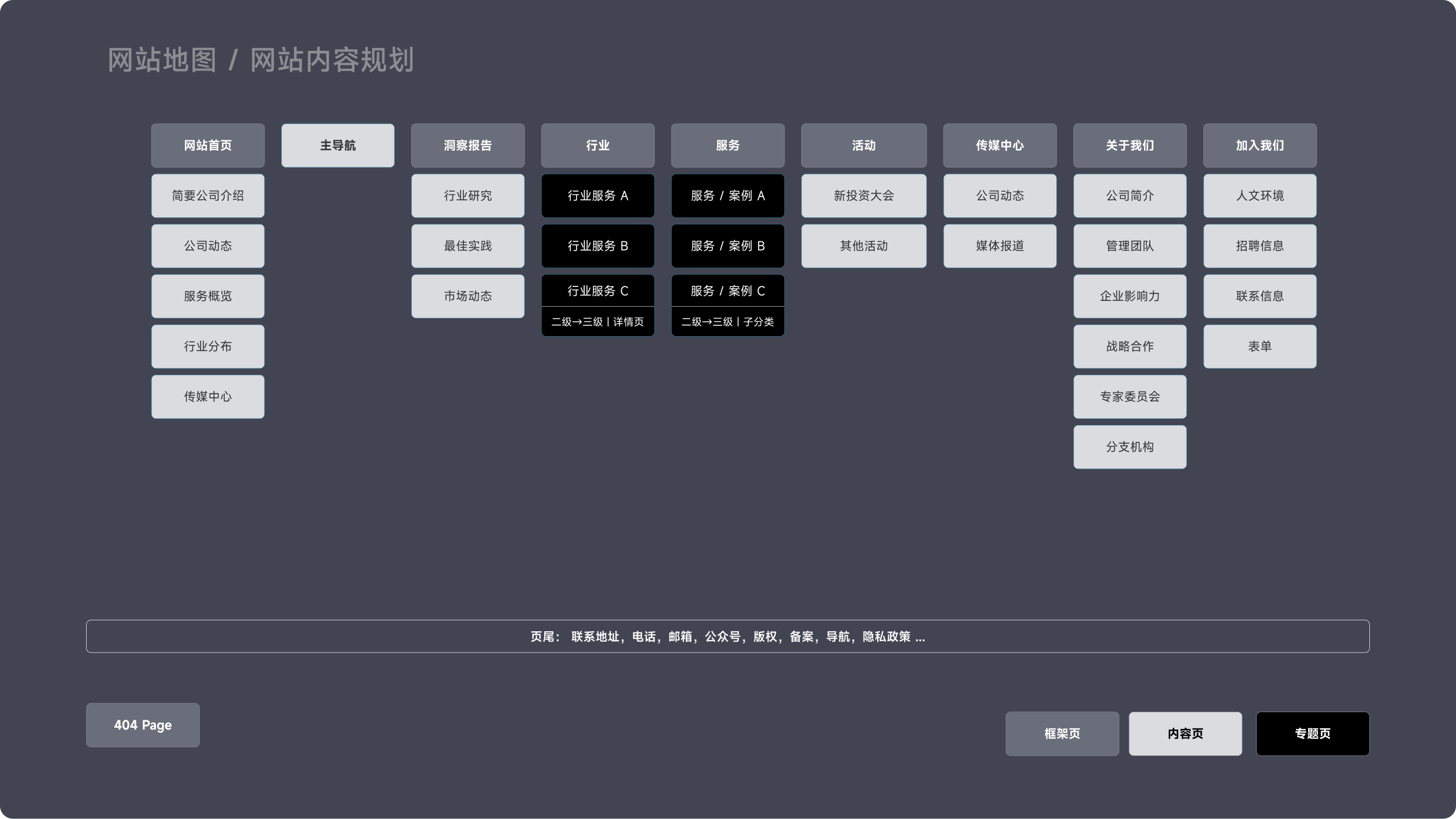Viewport: 1456px width, 819px height.
Task: Open 招聘信息 under 加入我们
Action: (1260, 246)
